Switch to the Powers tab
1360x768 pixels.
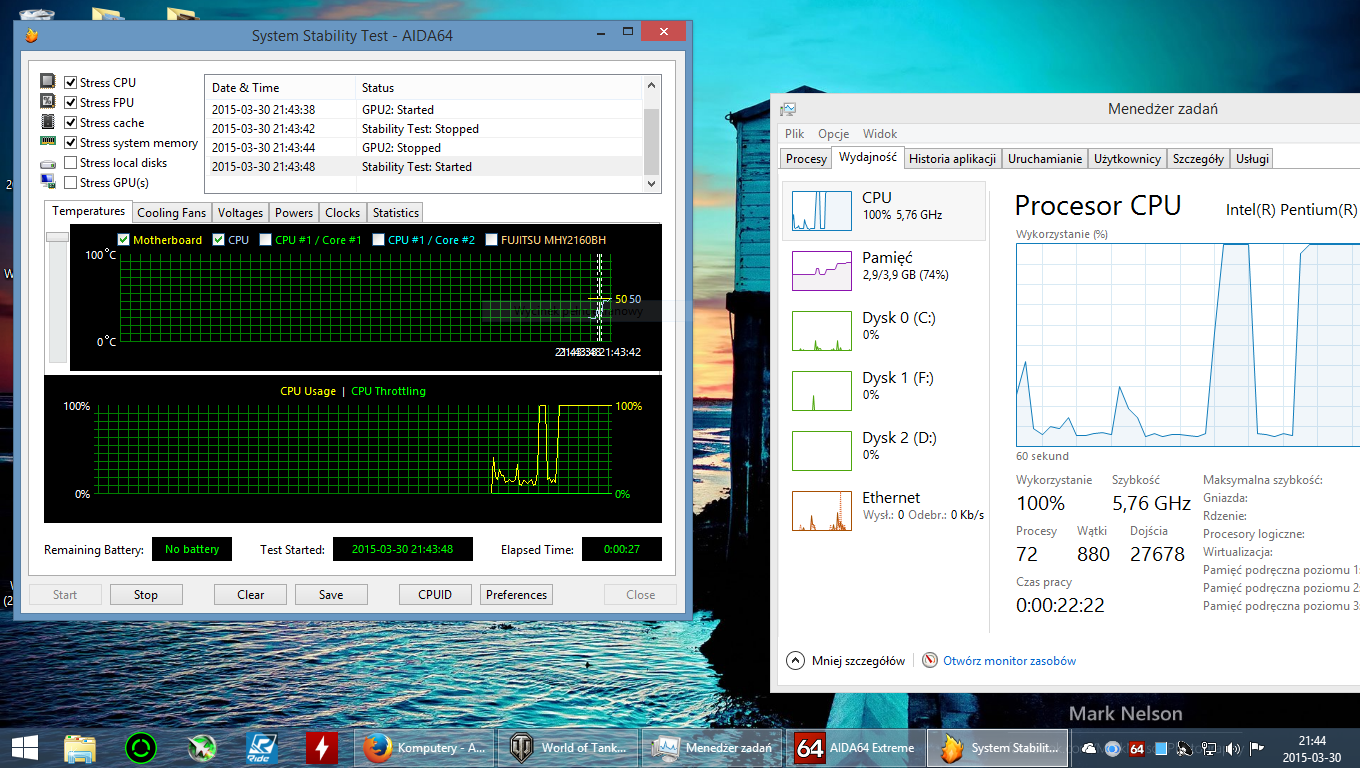[294, 213]
